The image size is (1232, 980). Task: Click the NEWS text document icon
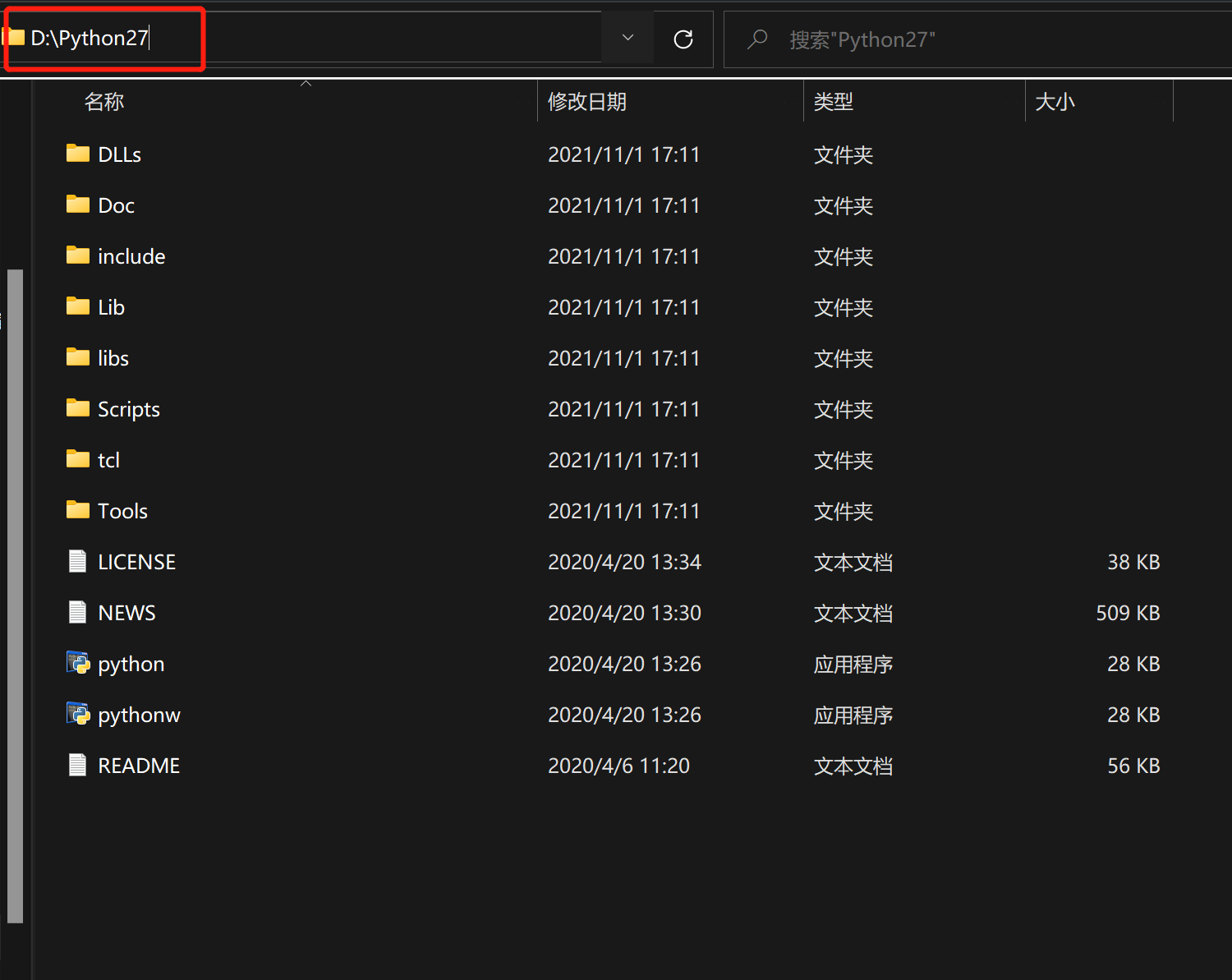click(78, 612)
